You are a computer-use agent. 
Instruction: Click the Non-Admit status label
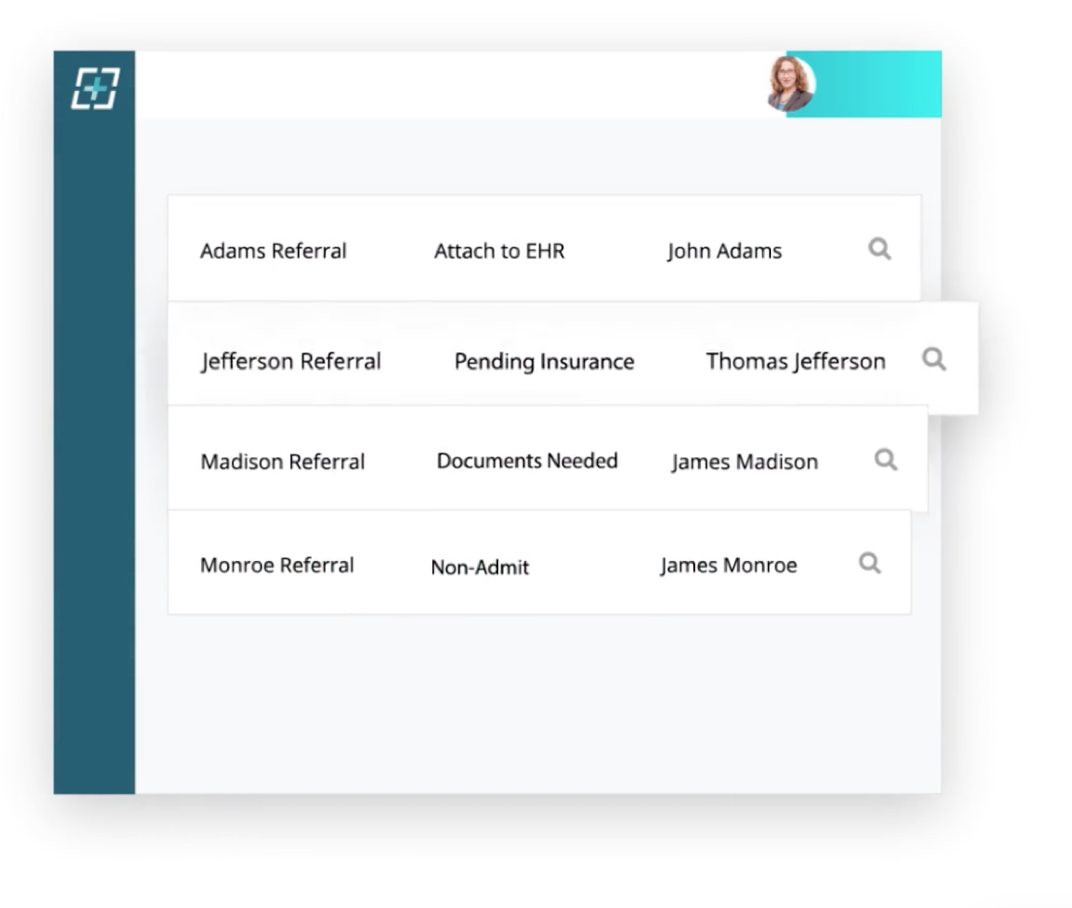coord(480,567)
